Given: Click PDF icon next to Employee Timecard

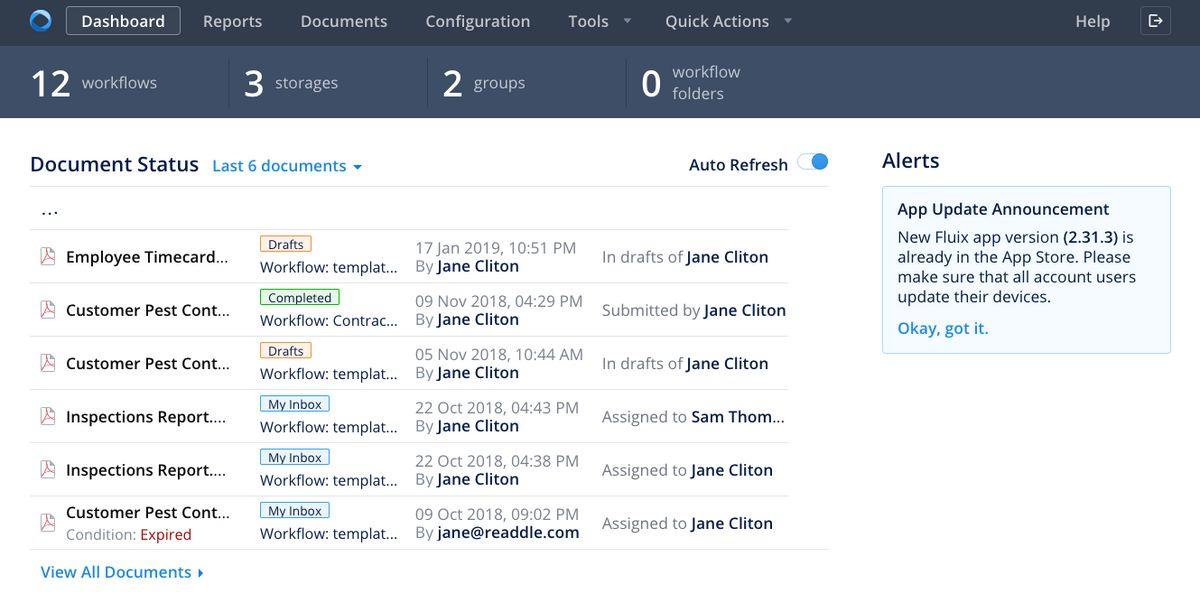Looking at the screenshot, I should [47, 257].
